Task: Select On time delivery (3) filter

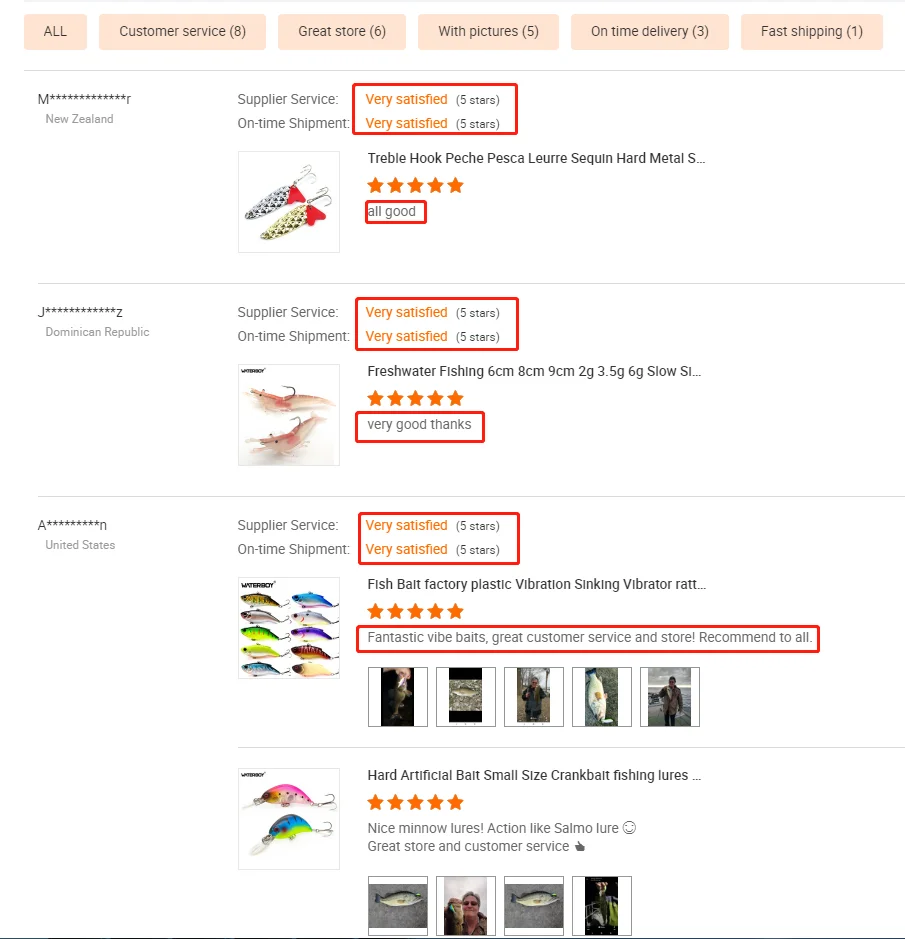Action: [650, 32]
